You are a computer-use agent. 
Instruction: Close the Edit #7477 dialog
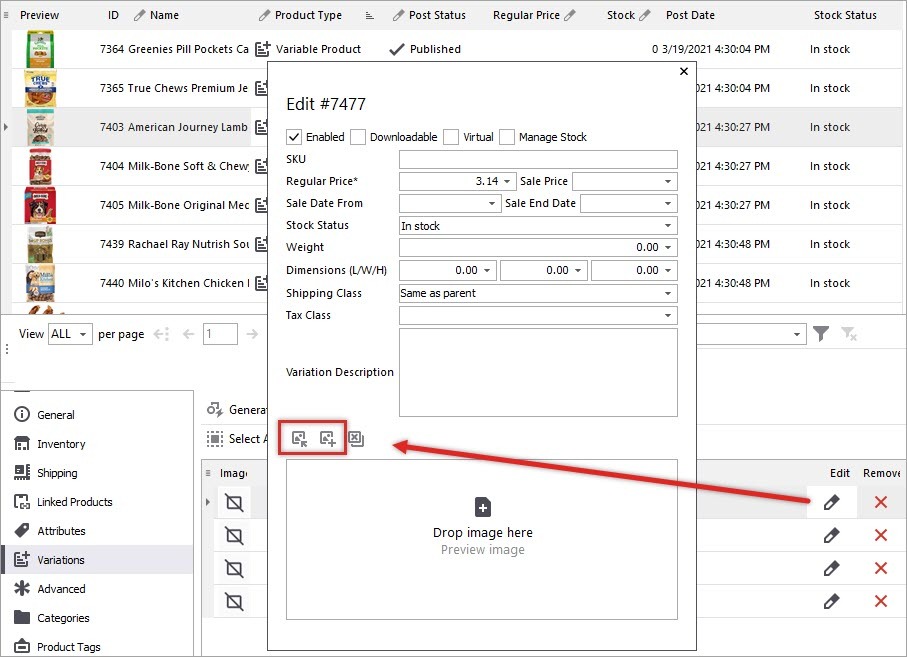[684, 72]
